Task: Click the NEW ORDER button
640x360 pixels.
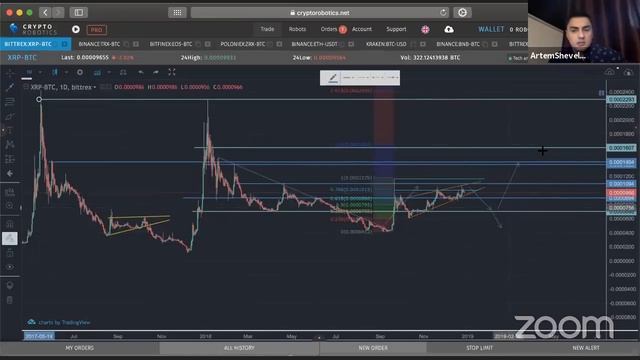Action: coord(373,348)
